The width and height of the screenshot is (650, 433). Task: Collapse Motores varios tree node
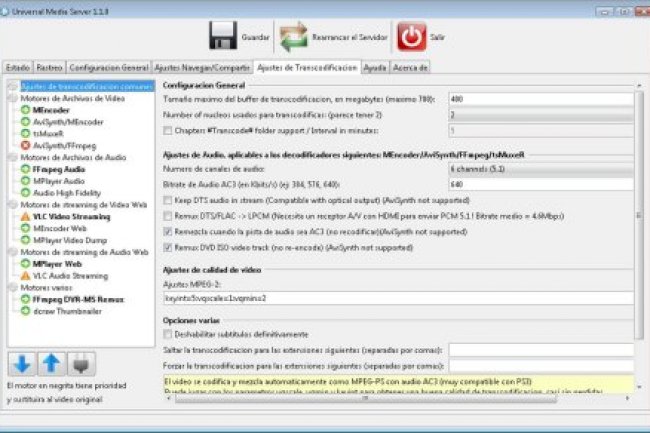tap(12, 287)
